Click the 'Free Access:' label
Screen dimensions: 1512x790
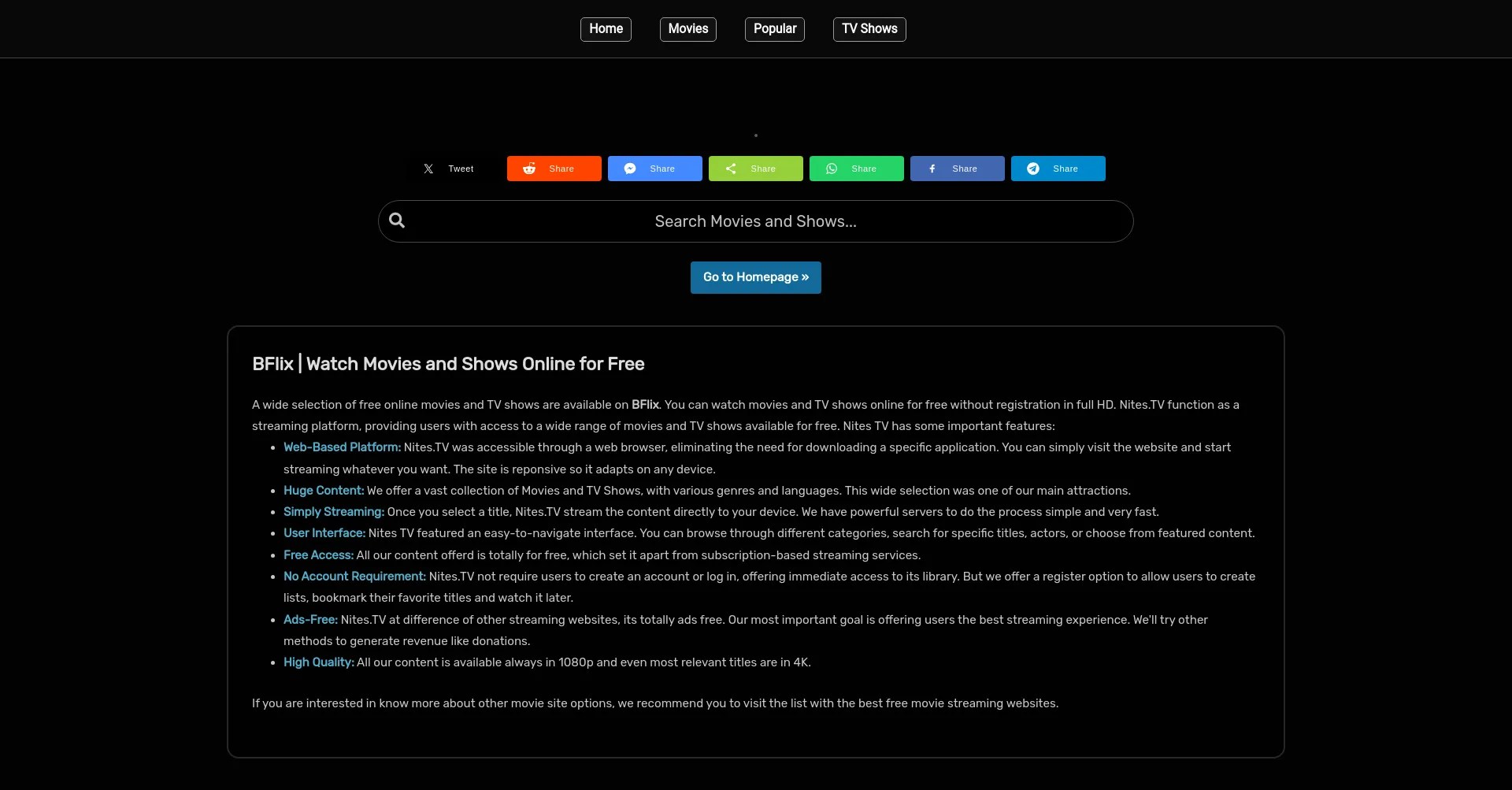(x=319, y=555)
